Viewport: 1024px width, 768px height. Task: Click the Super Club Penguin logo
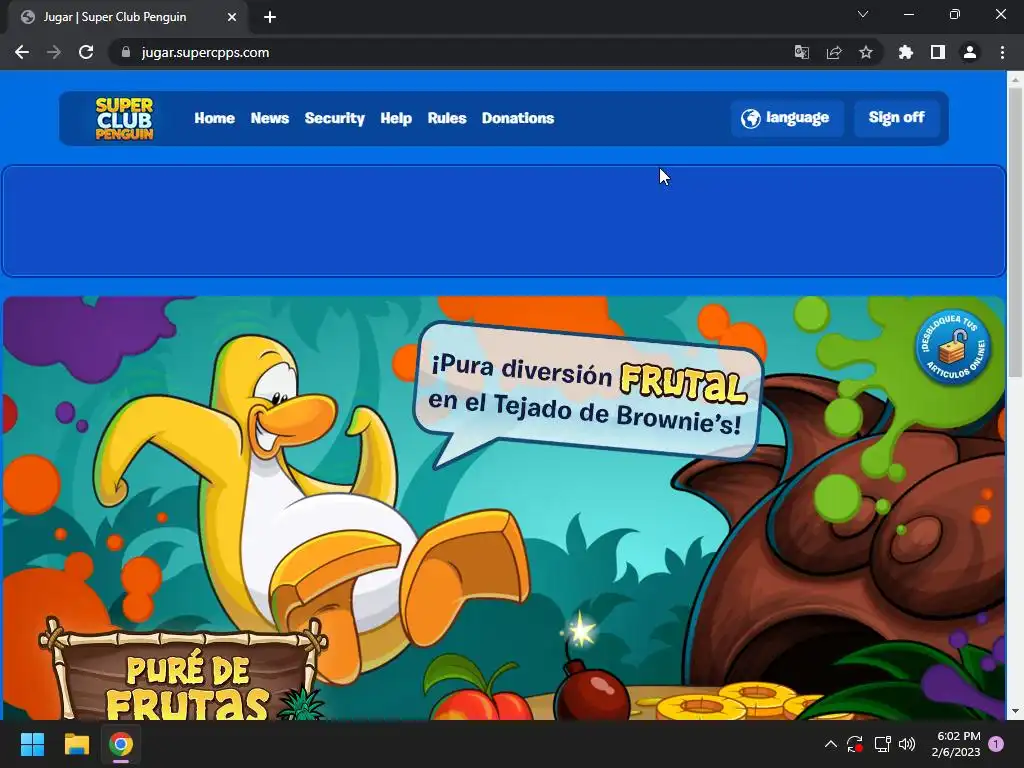pyautogui.click(x=124, y=118)
